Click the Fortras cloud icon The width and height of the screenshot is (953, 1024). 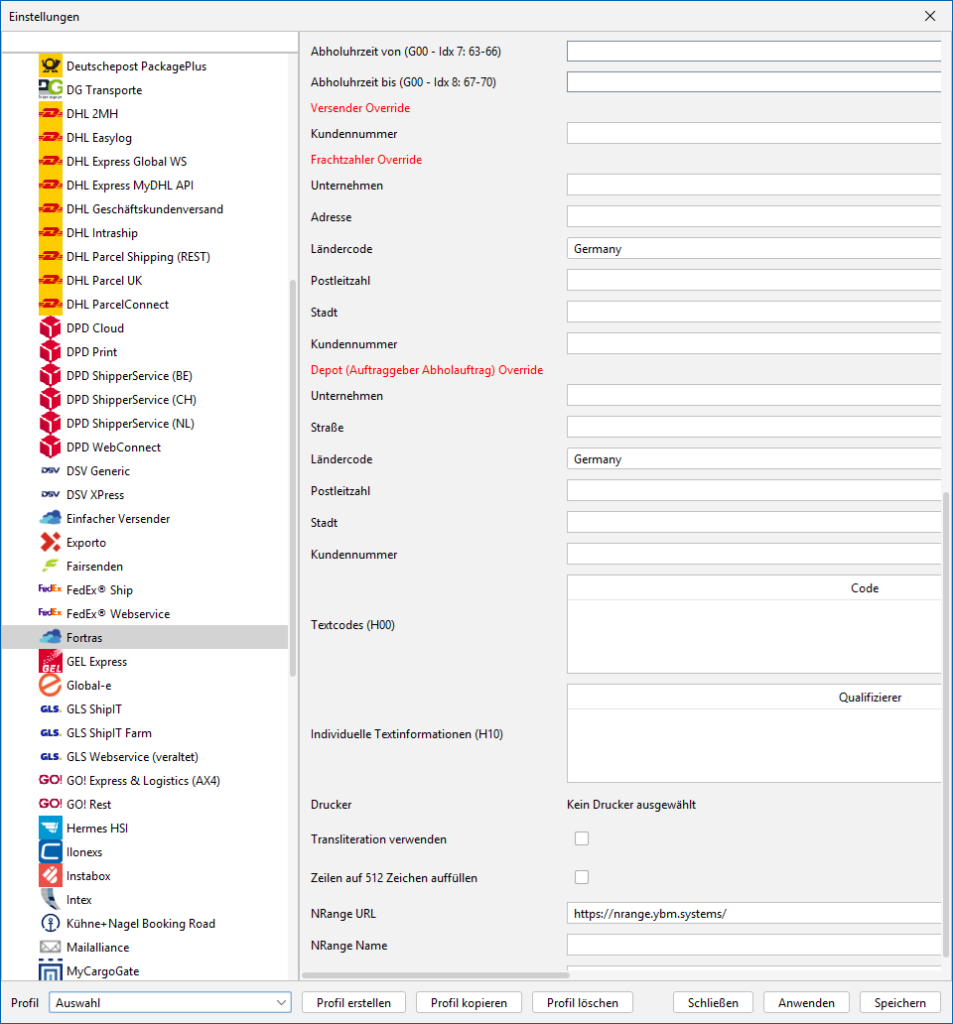(x=50, y=637)
